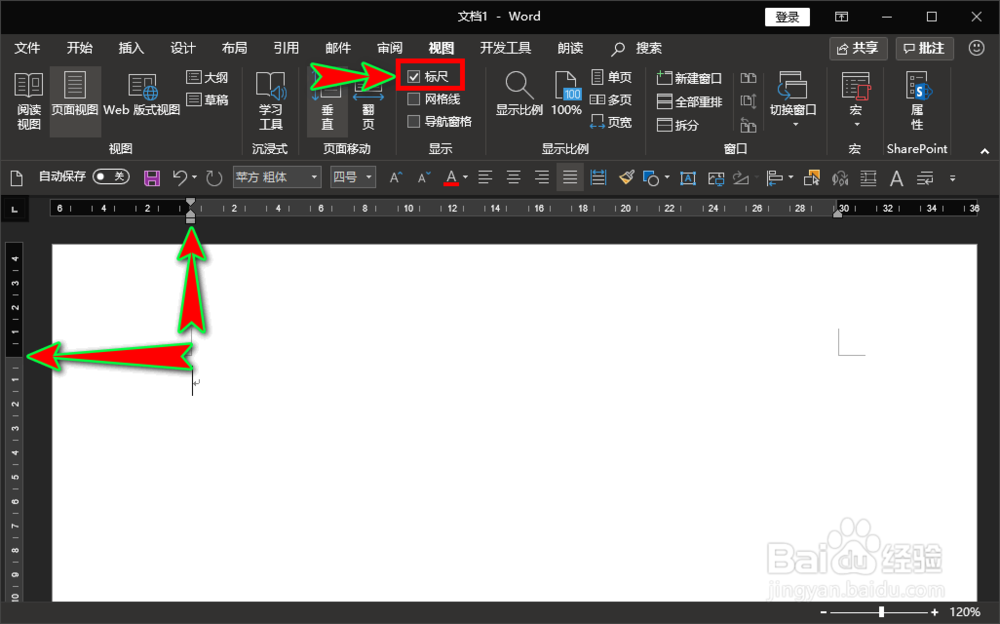This screenshot has width=1000, height=624.
Task: Open the 文件 (File) tab
Action: (27, 48)
